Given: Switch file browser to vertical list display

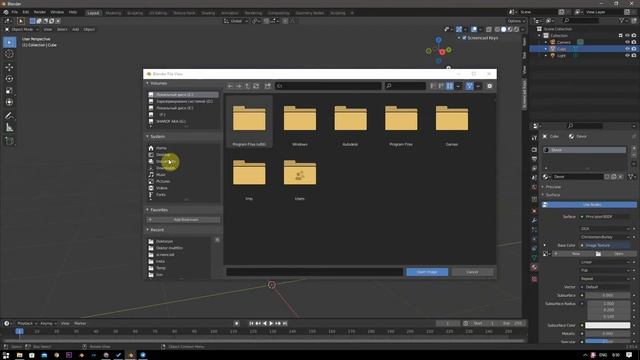Looking at the screenshot, I should point(433,86).
